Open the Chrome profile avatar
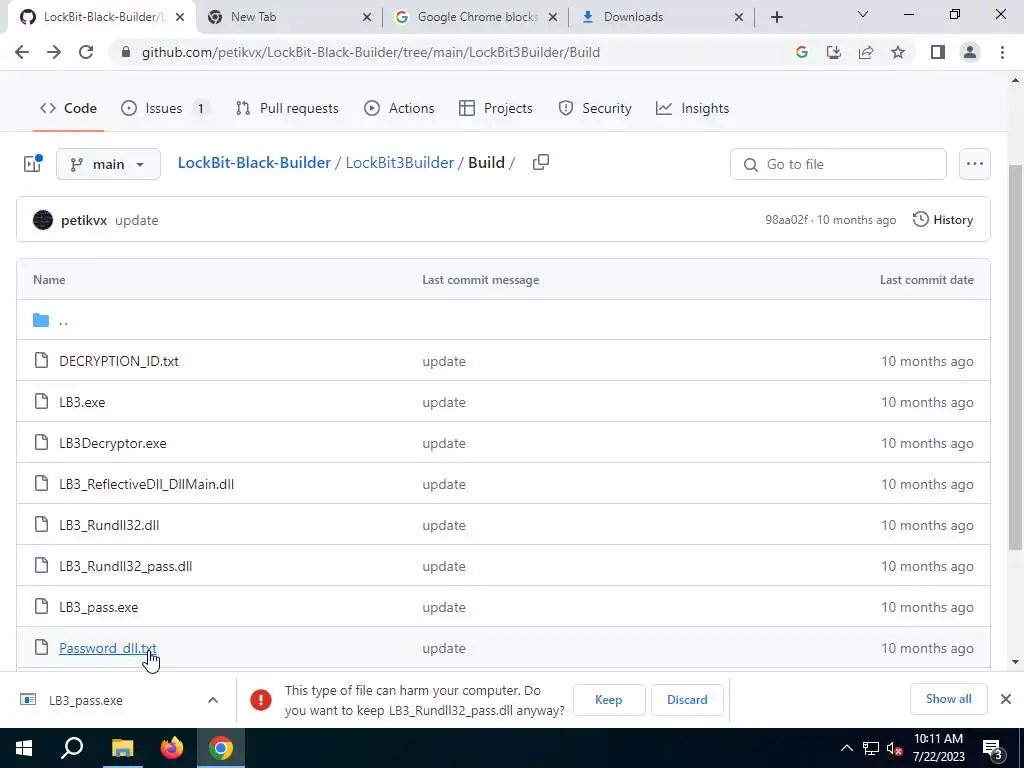 [x=970, y=52]
